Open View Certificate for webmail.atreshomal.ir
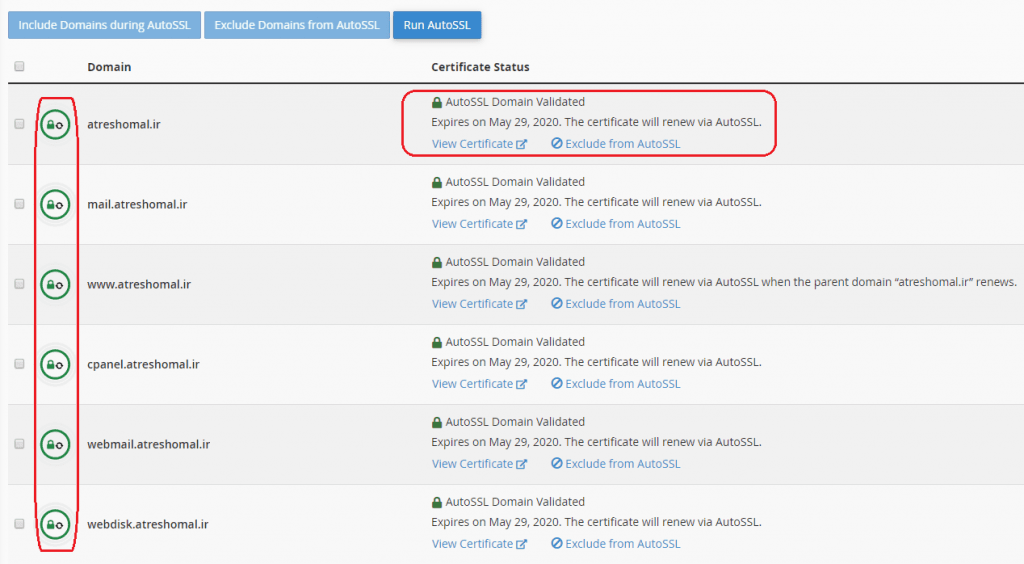Image resolution: width=1024 pixels, height=564 pixels. pos(479,463)
